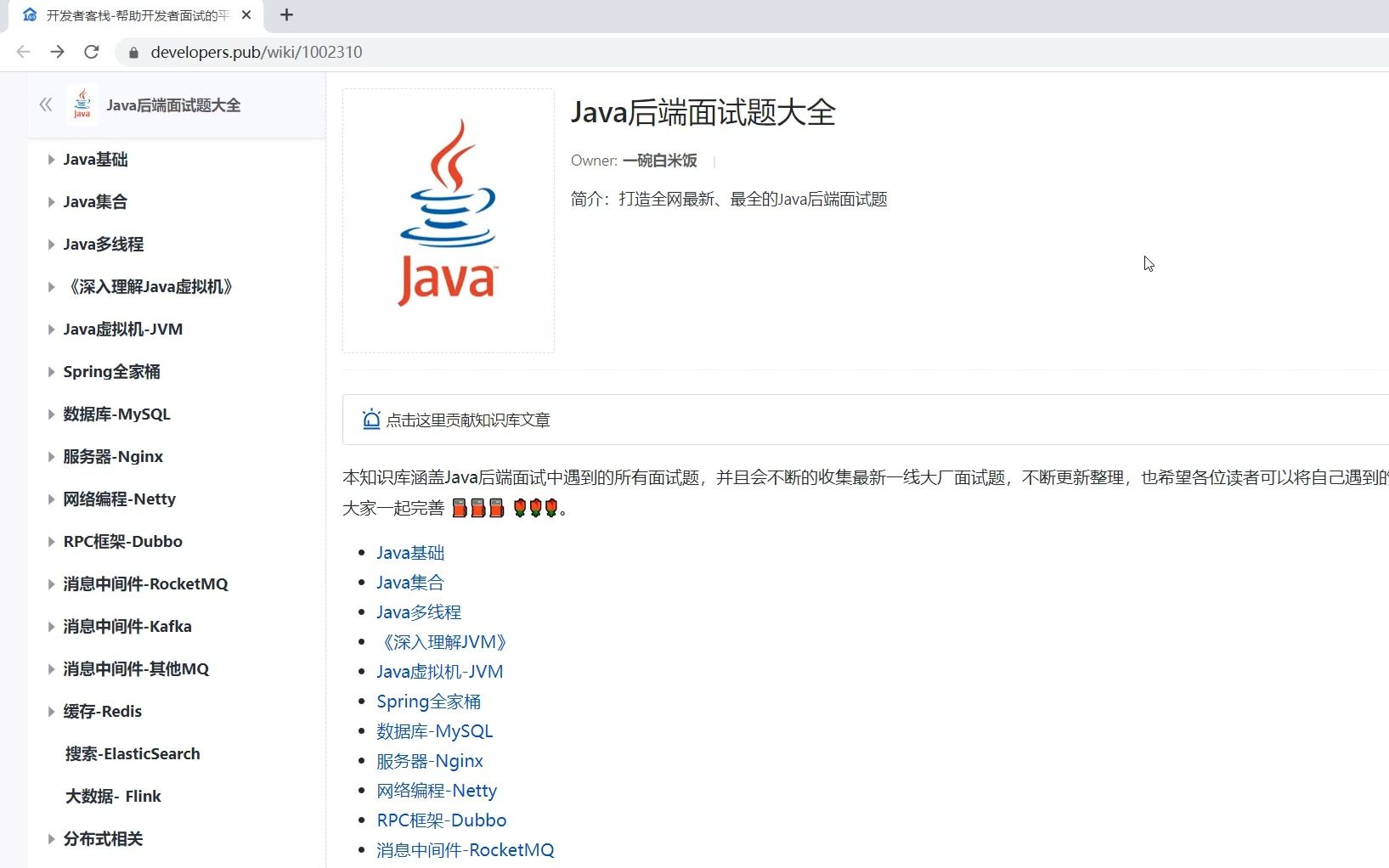Click the large Java logo cover image
This screenshot has height=868, width=1389.
pos(449,221)
